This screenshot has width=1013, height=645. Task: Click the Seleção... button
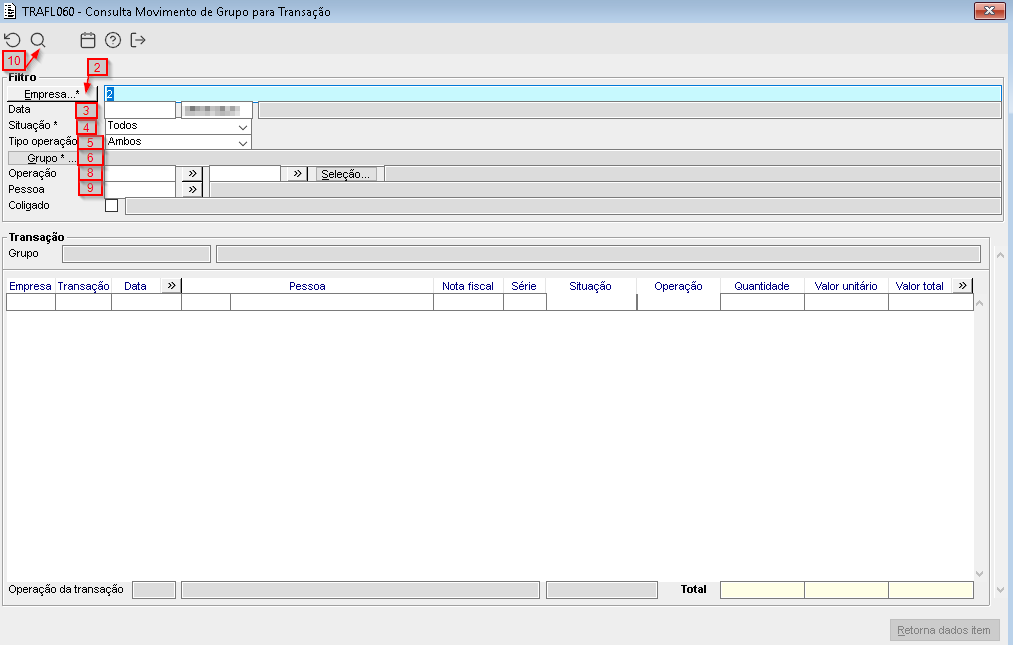[x=346, y=174]
